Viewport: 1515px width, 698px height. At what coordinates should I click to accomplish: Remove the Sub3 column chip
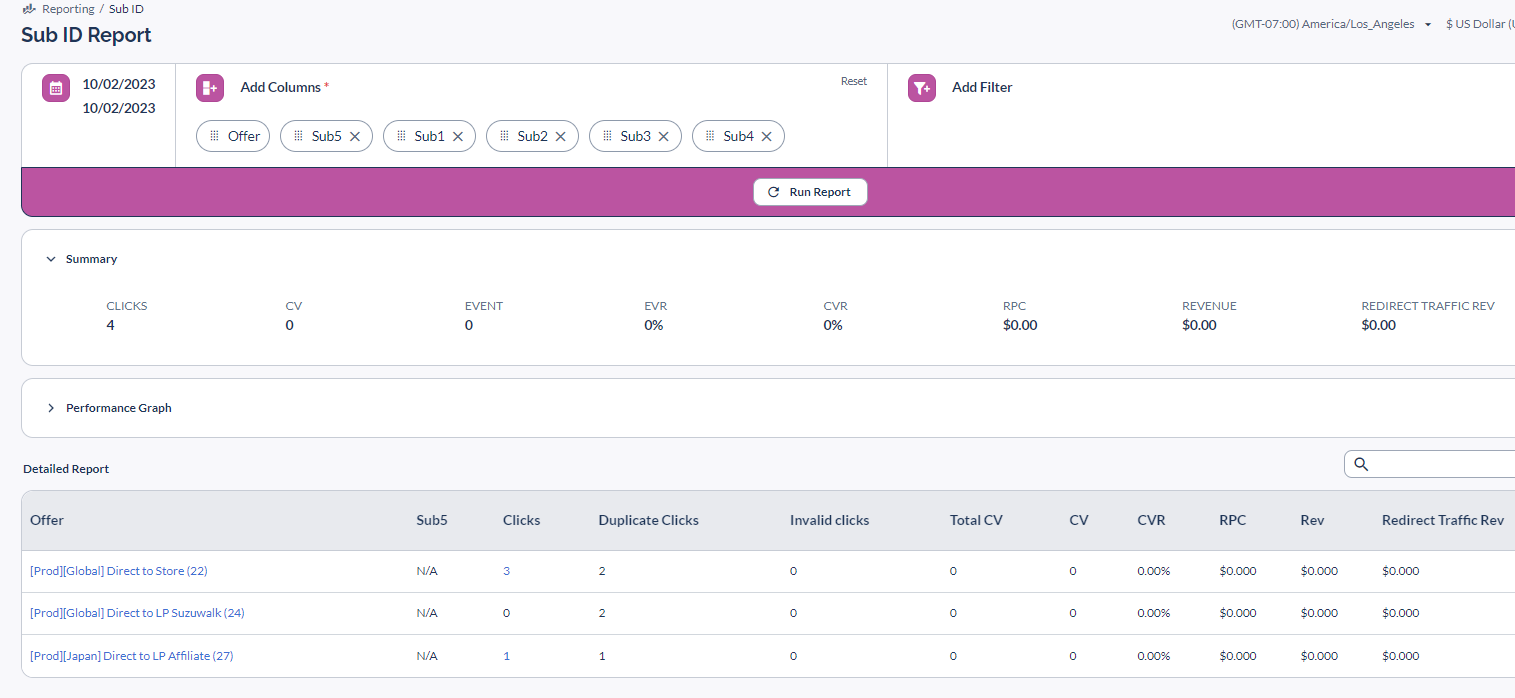(x=664, y=137)
